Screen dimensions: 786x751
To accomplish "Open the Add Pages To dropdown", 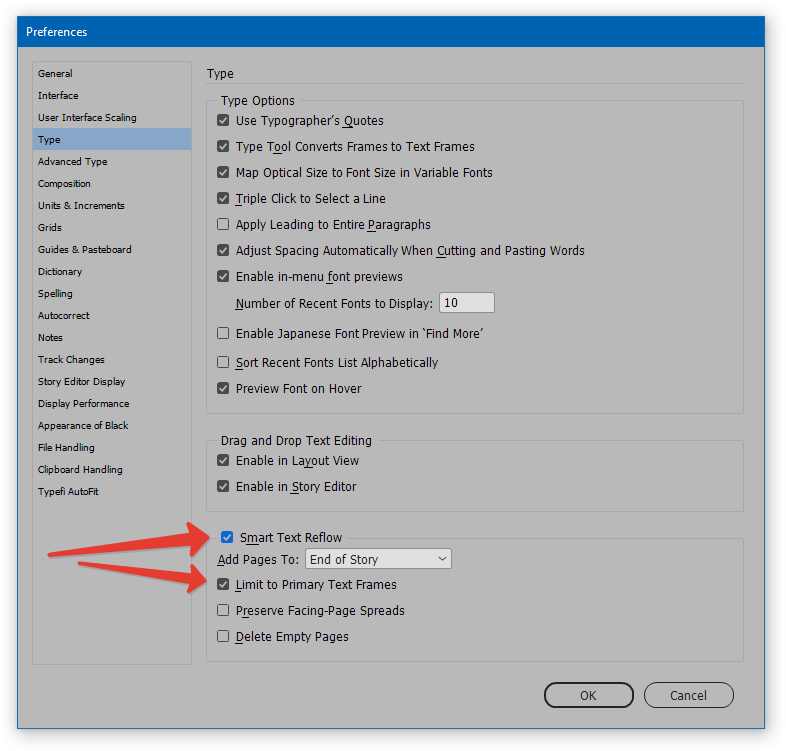I will coord(378,559).
